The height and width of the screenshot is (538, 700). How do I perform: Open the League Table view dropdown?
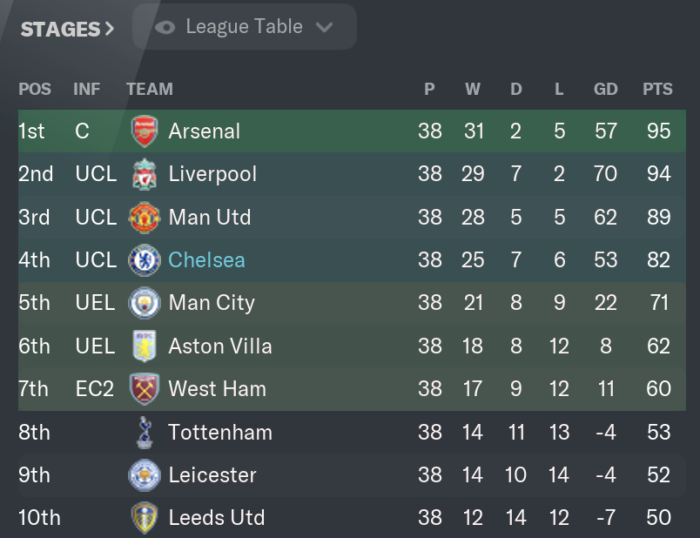click(244, 27)
